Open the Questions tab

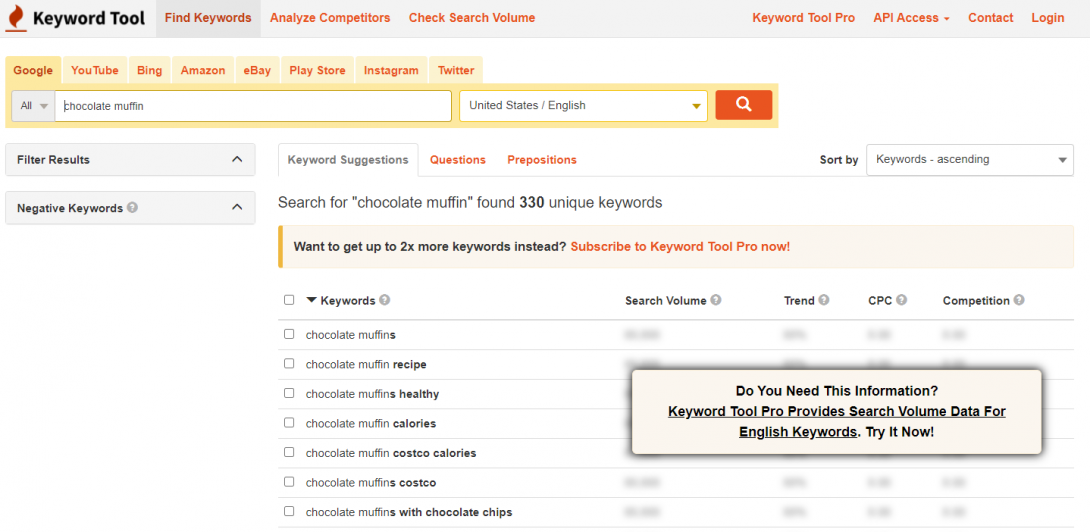click(x=457, y=160)
